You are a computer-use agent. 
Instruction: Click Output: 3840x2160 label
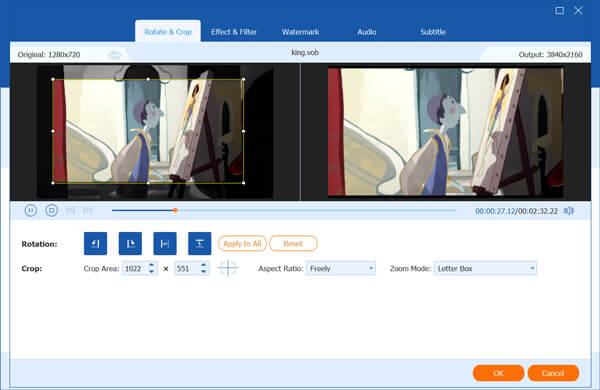click(x=551, y=54)
